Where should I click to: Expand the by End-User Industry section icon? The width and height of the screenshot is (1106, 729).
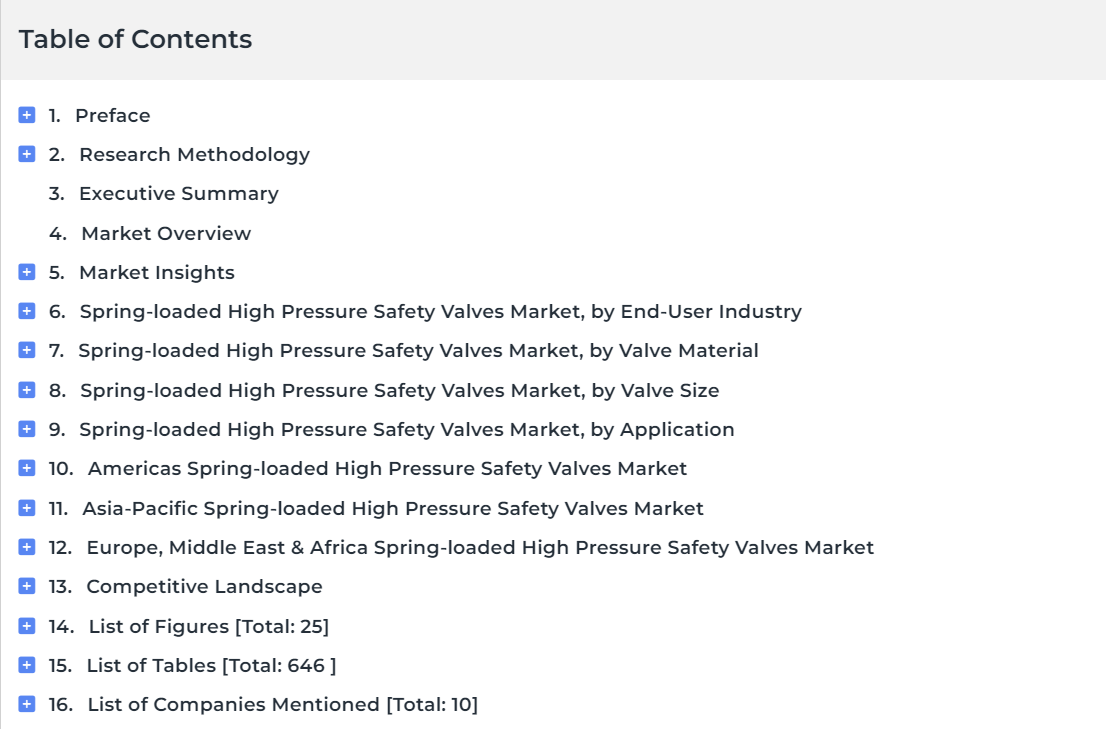[x=27, y=311]
